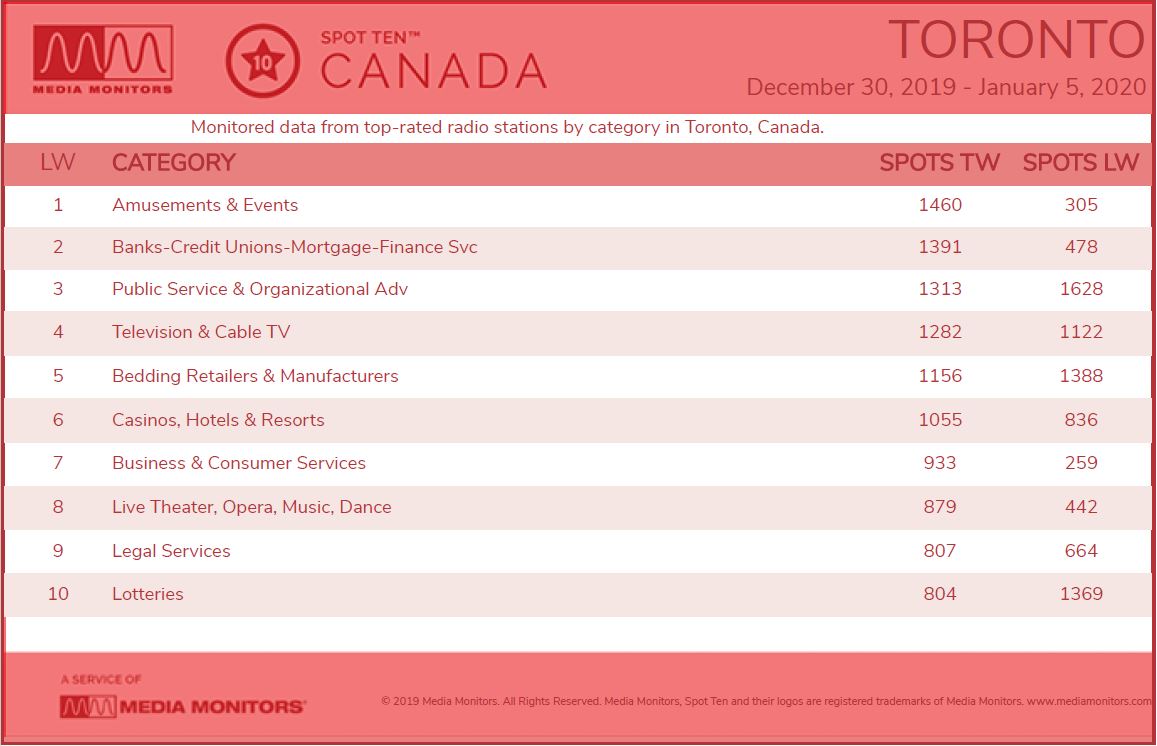
Task: Click Bedding Retailers & Manufacturers category
Action: [x=255, y=376]
